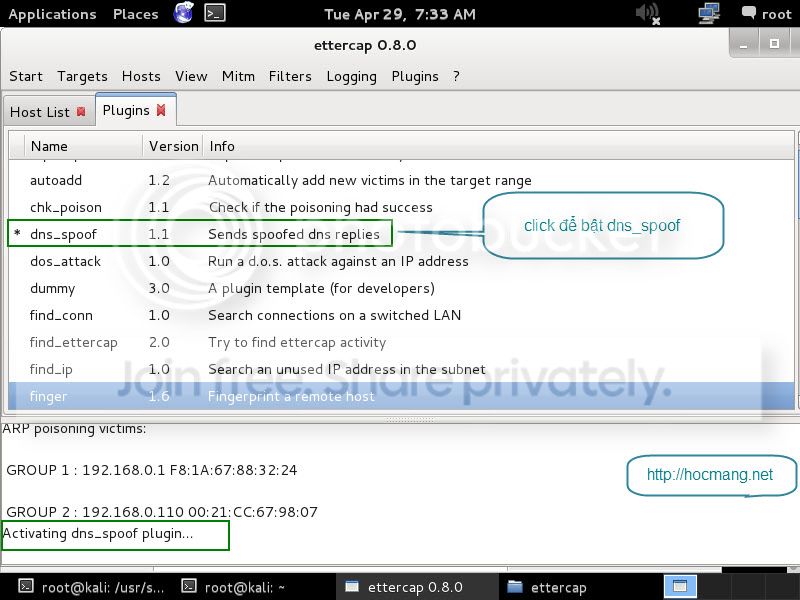
Task: Open the Hosts menu
Action: click(x=141, y=77)
